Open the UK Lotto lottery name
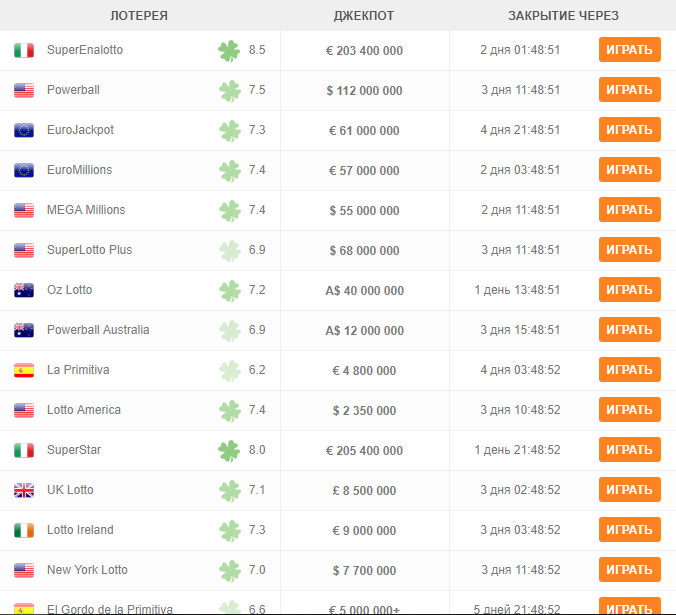Image resolution: width=676 pixels, height=615 pixels. click(x=70, y=490)
